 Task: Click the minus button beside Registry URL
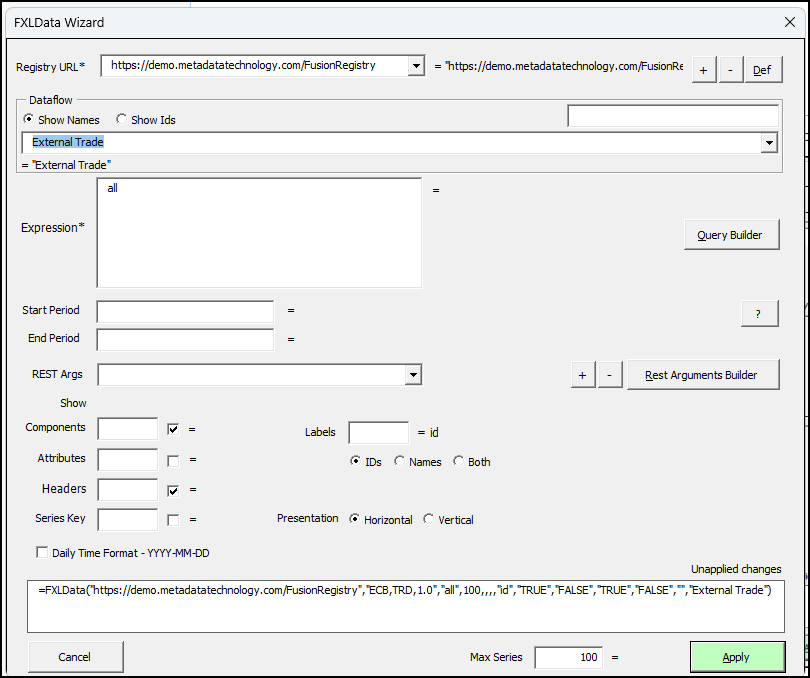[x=730, y=69]
